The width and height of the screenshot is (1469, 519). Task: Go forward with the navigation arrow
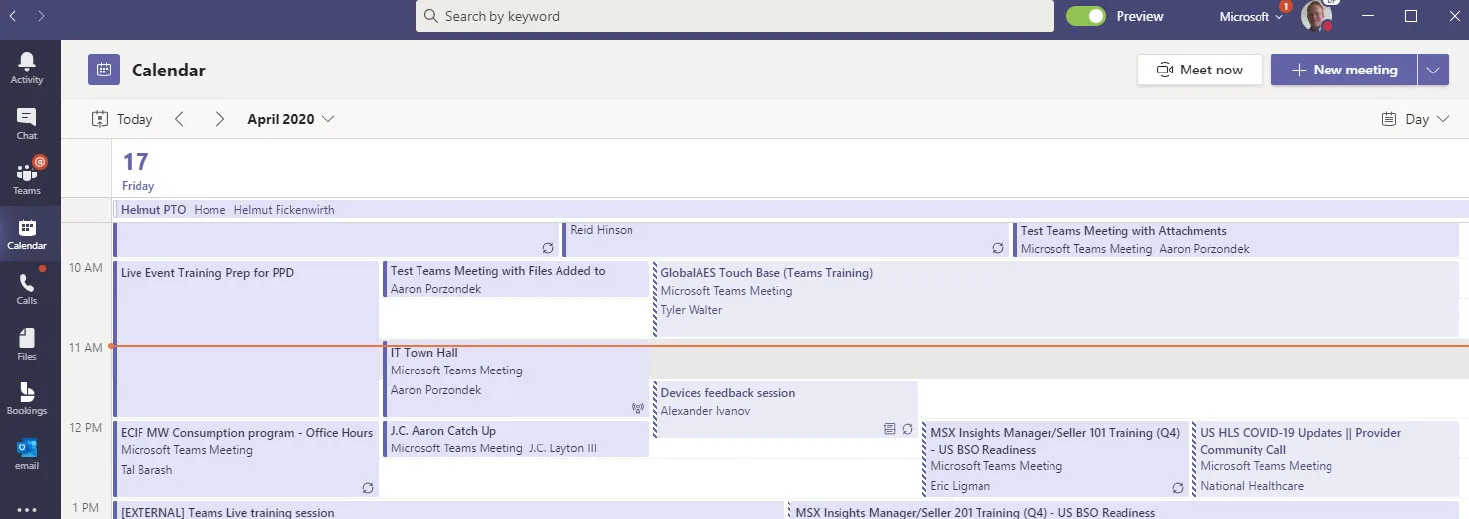tap(40, 16)
